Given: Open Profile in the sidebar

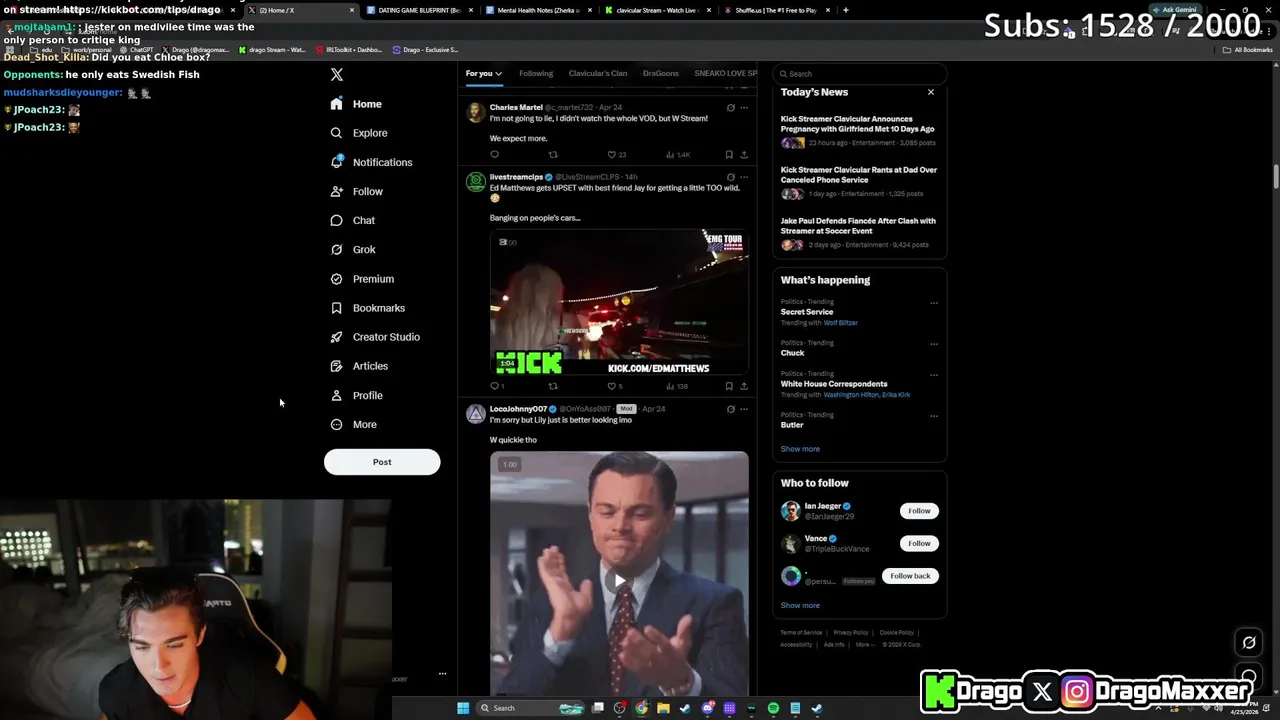Looking at the screenshot, I should pos(357,395).
